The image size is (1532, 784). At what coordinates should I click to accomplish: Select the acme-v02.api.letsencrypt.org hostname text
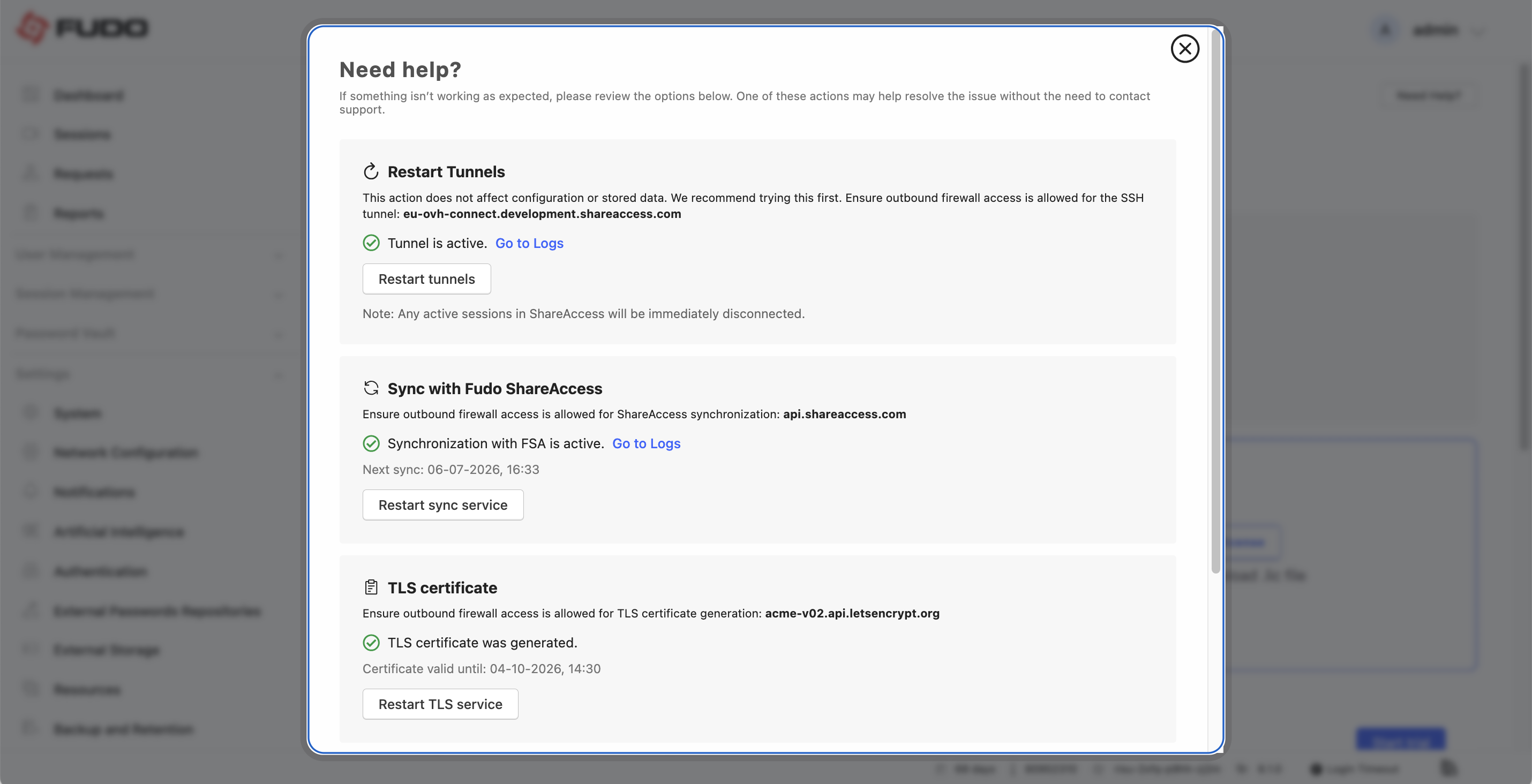click(x=852, y=613)
